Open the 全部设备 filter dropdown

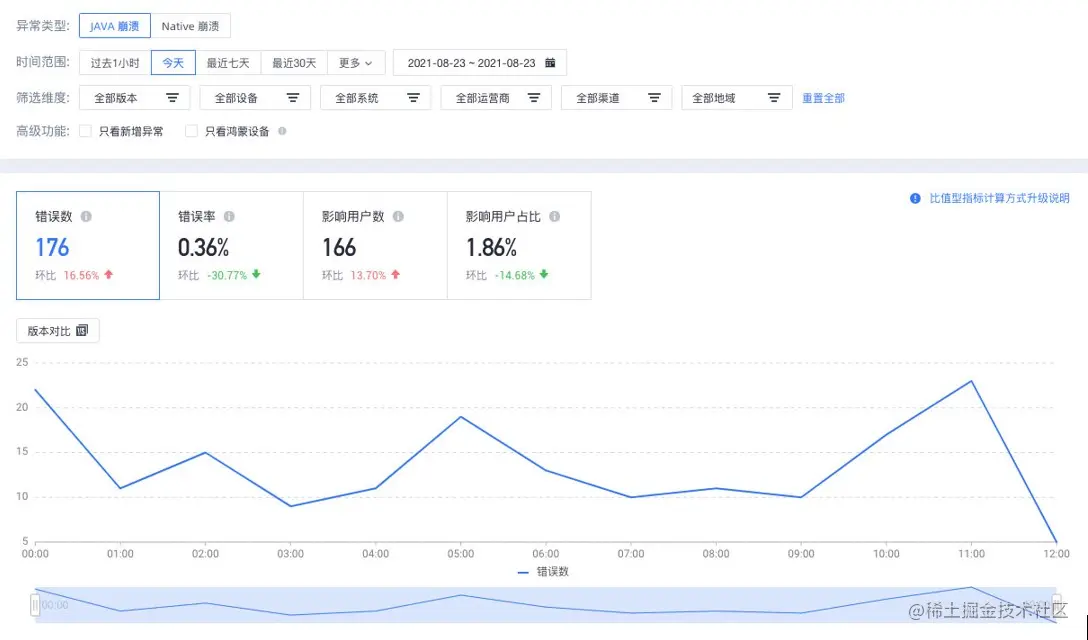point(255,98)
